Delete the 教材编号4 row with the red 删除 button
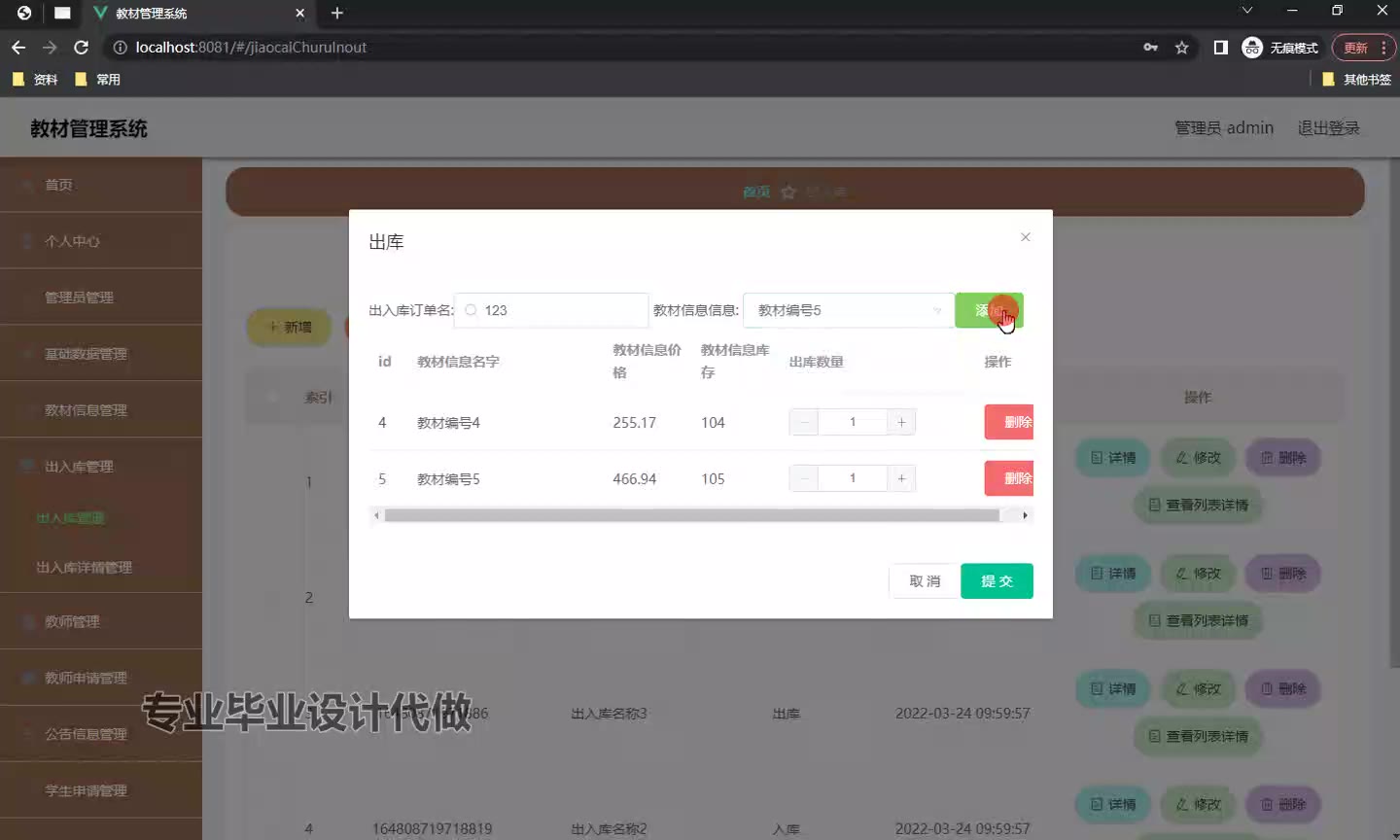This screenshot has width=1400, height=840. tap(1009, 422)
